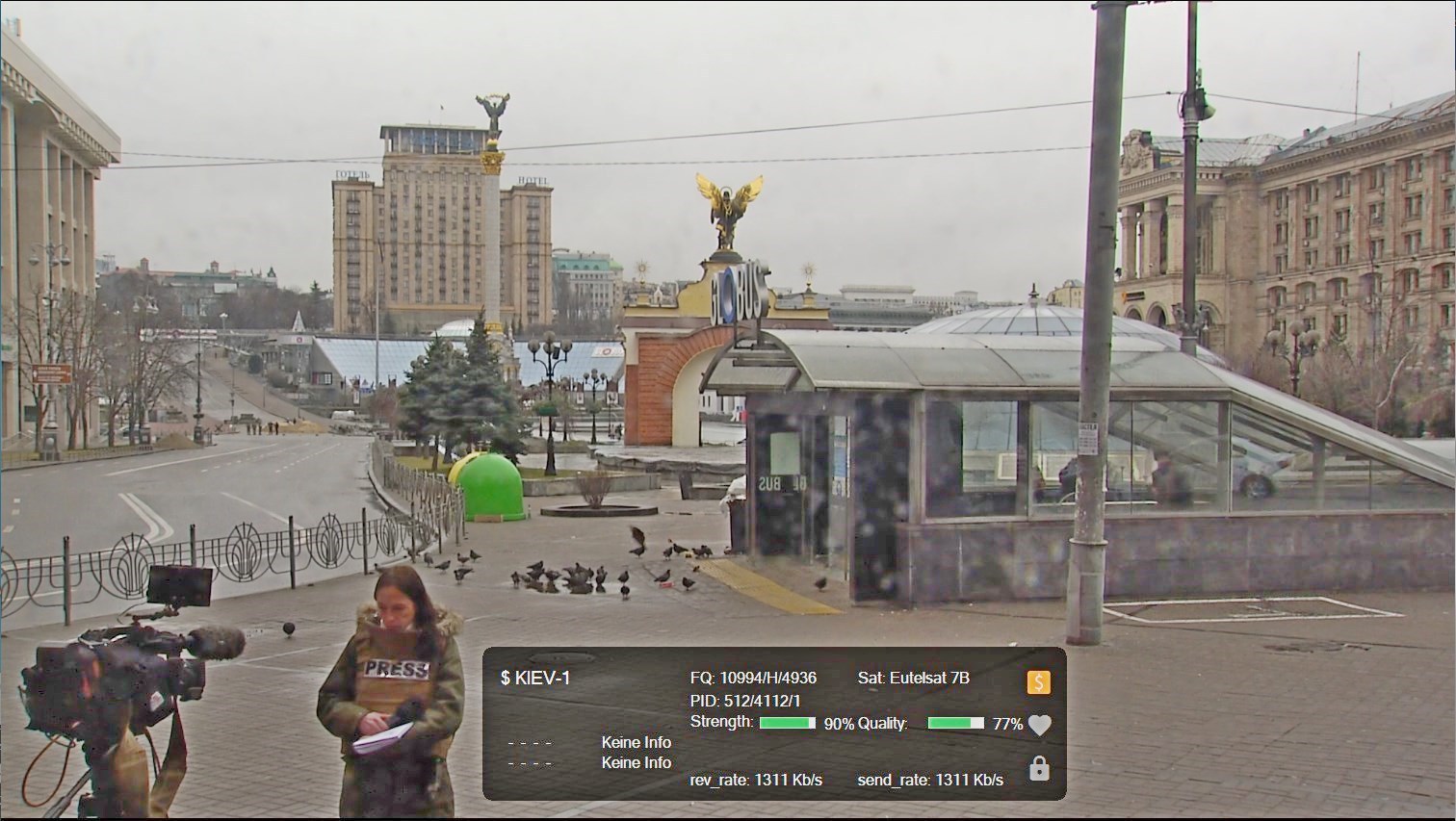The height and width of the screenshot is (821, 1456).
Task: Click the 90% strength value
Action: (839, 724)
